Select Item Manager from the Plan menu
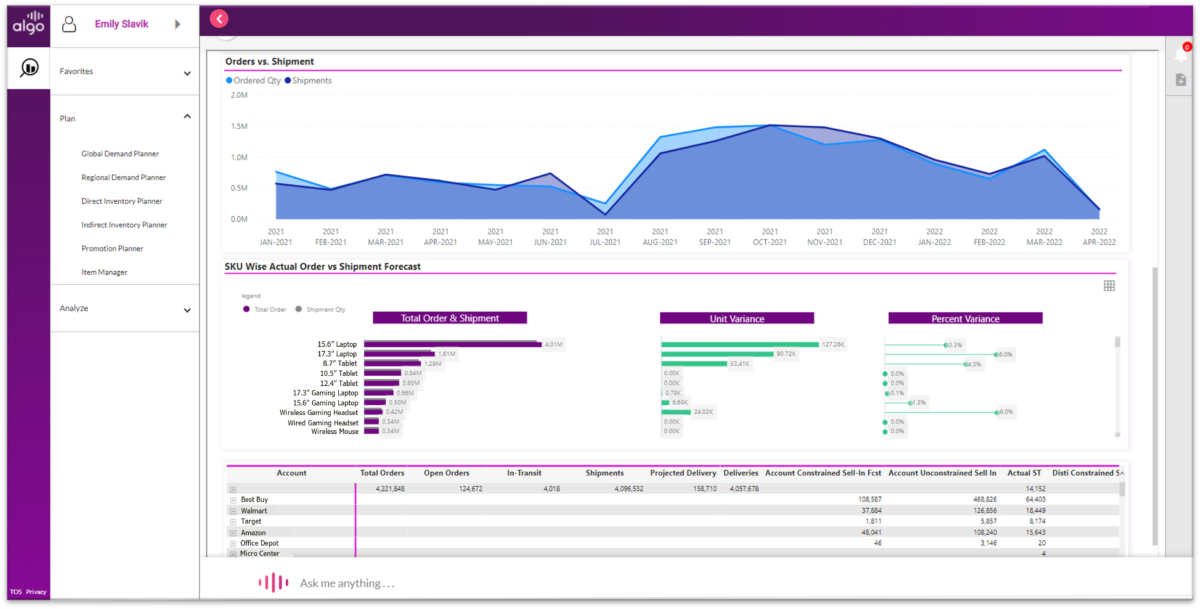The height and width of the screenshot is (609, 1200). pos(103,271)
